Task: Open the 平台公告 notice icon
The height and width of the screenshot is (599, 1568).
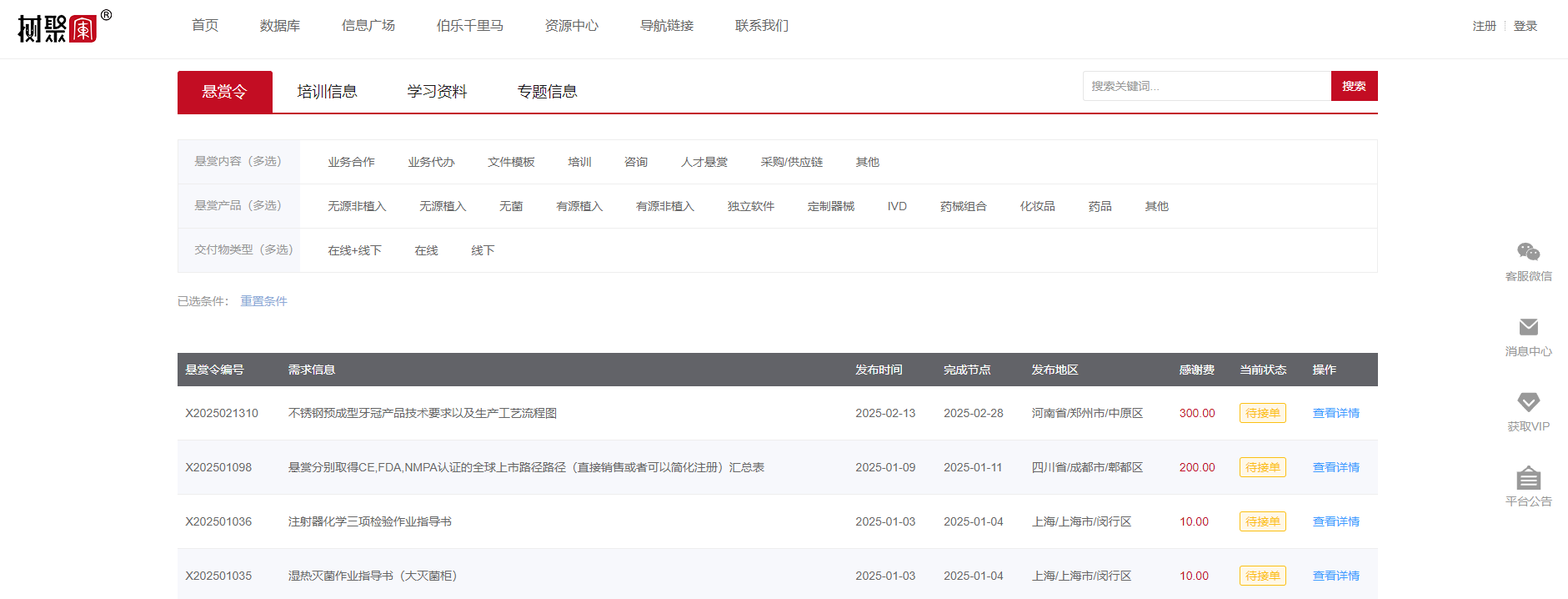Action: [1528, 478]
